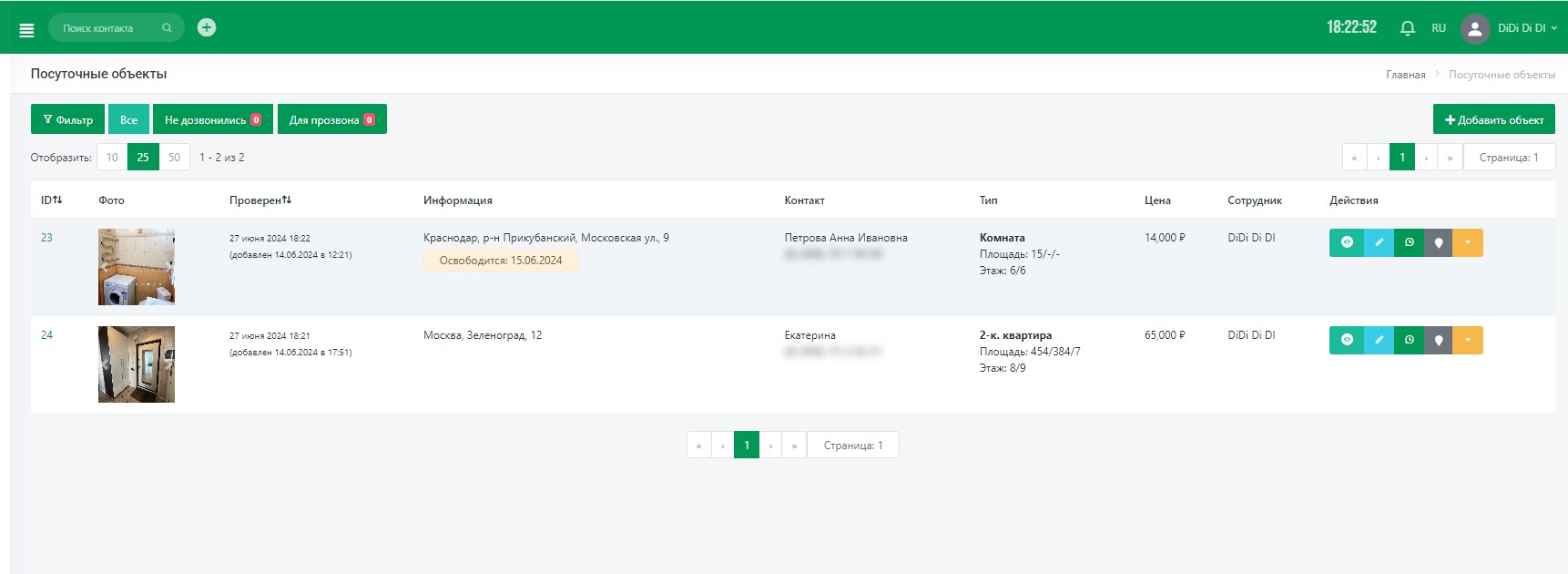1568x574 pixels.
Task: Go to previous page in bottom pagination
Action: 722,445
